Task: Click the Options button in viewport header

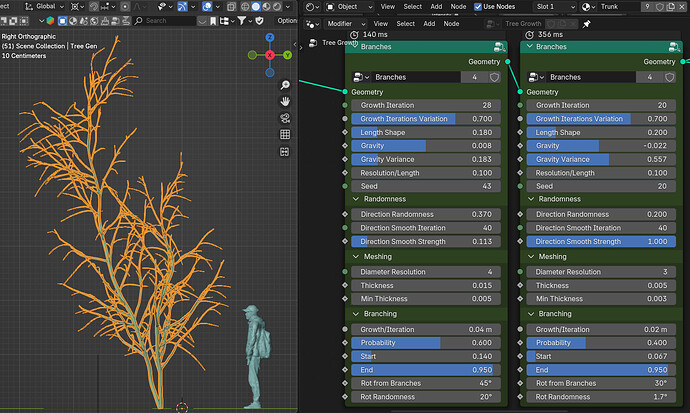Action: coord(286,21)
